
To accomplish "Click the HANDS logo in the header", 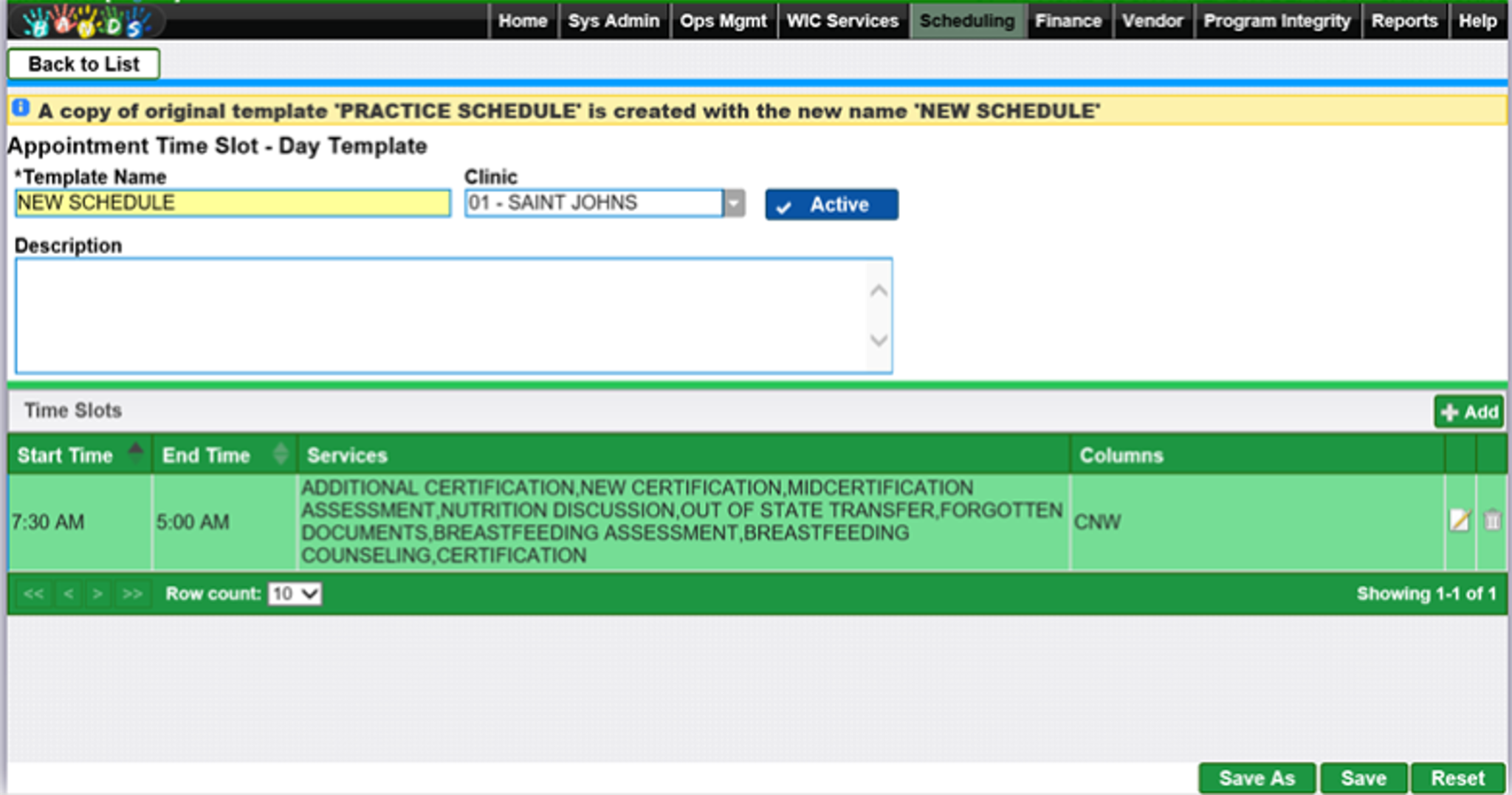I will [85, 21].
